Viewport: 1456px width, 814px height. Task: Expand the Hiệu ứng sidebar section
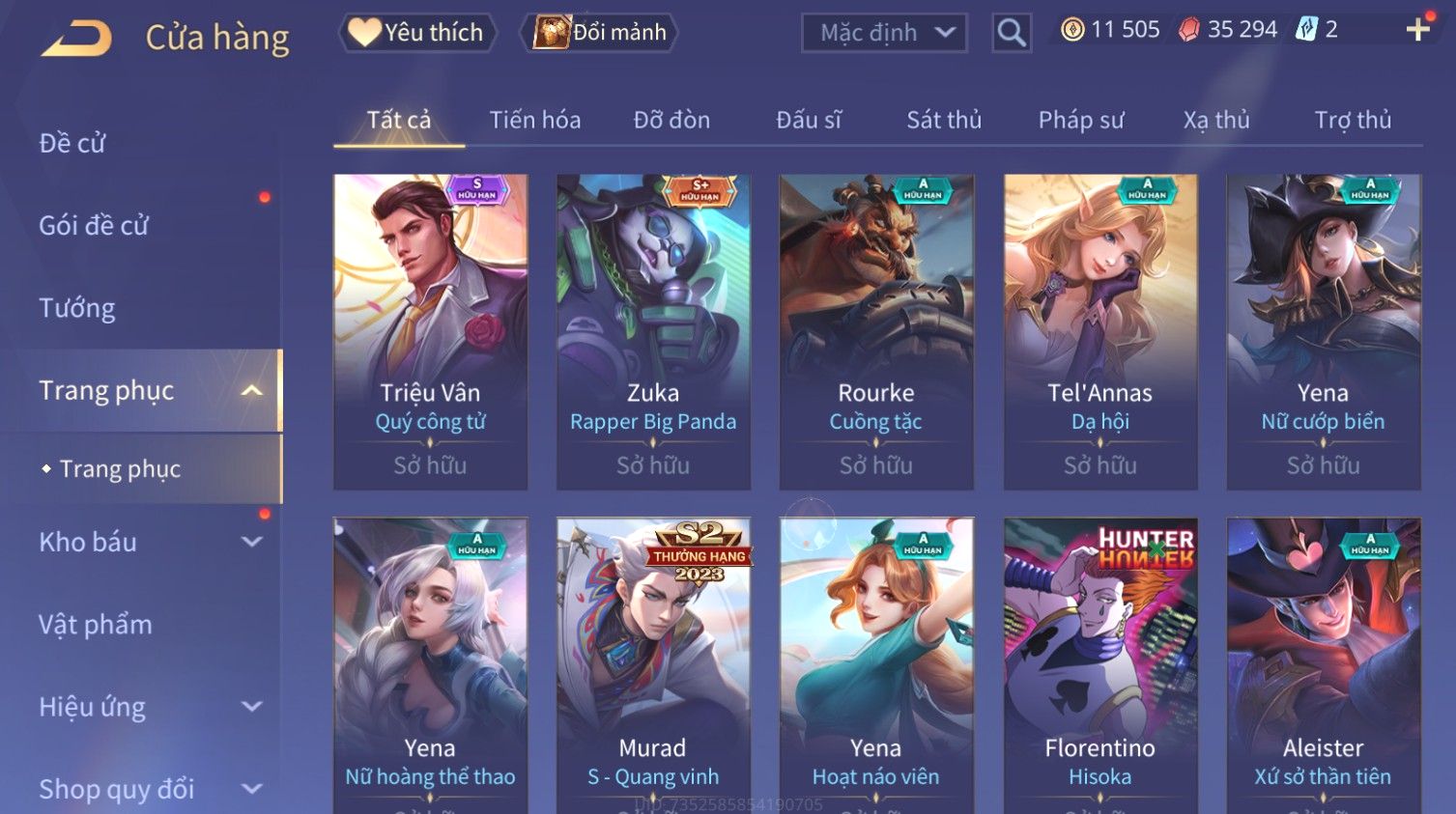[251, 707]
